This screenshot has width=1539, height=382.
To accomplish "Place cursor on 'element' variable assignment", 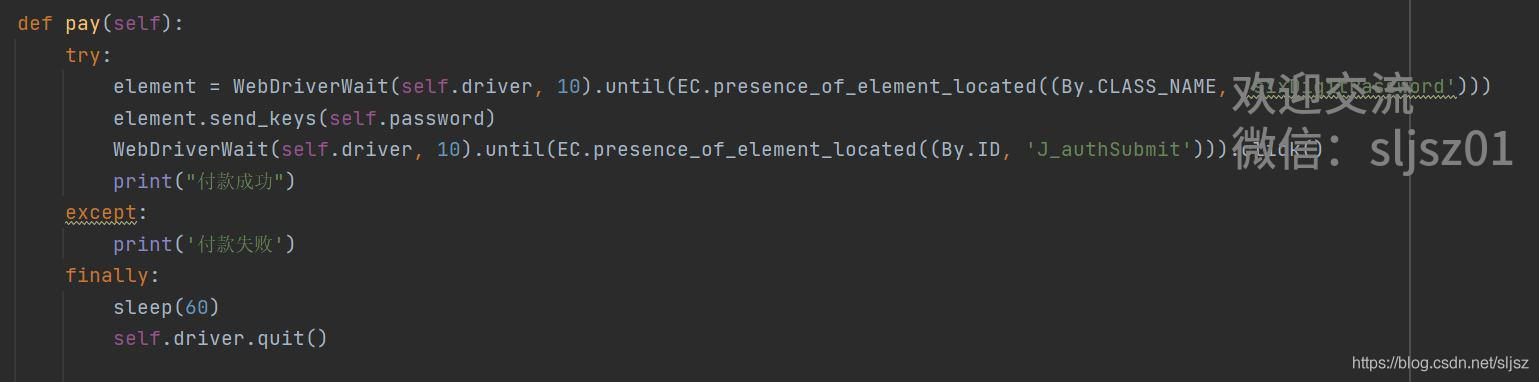I will (155, 86).
